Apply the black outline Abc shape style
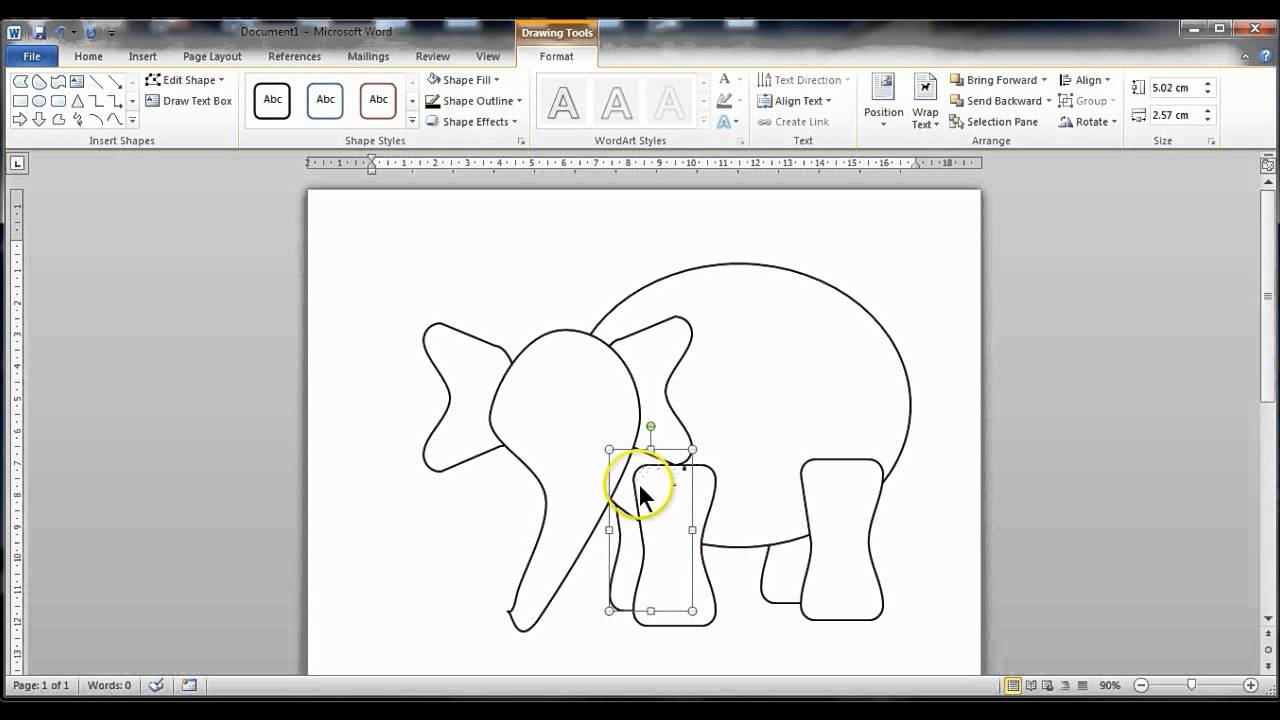Viewport: 1280px width, 720px height. click(272, 100)
